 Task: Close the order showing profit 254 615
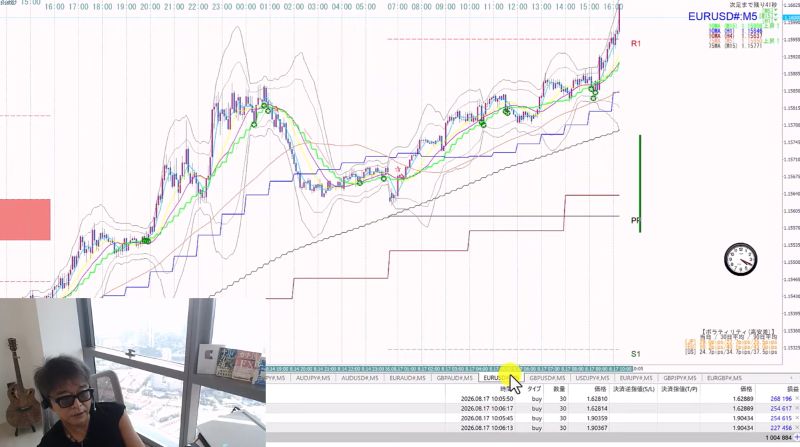797,418
